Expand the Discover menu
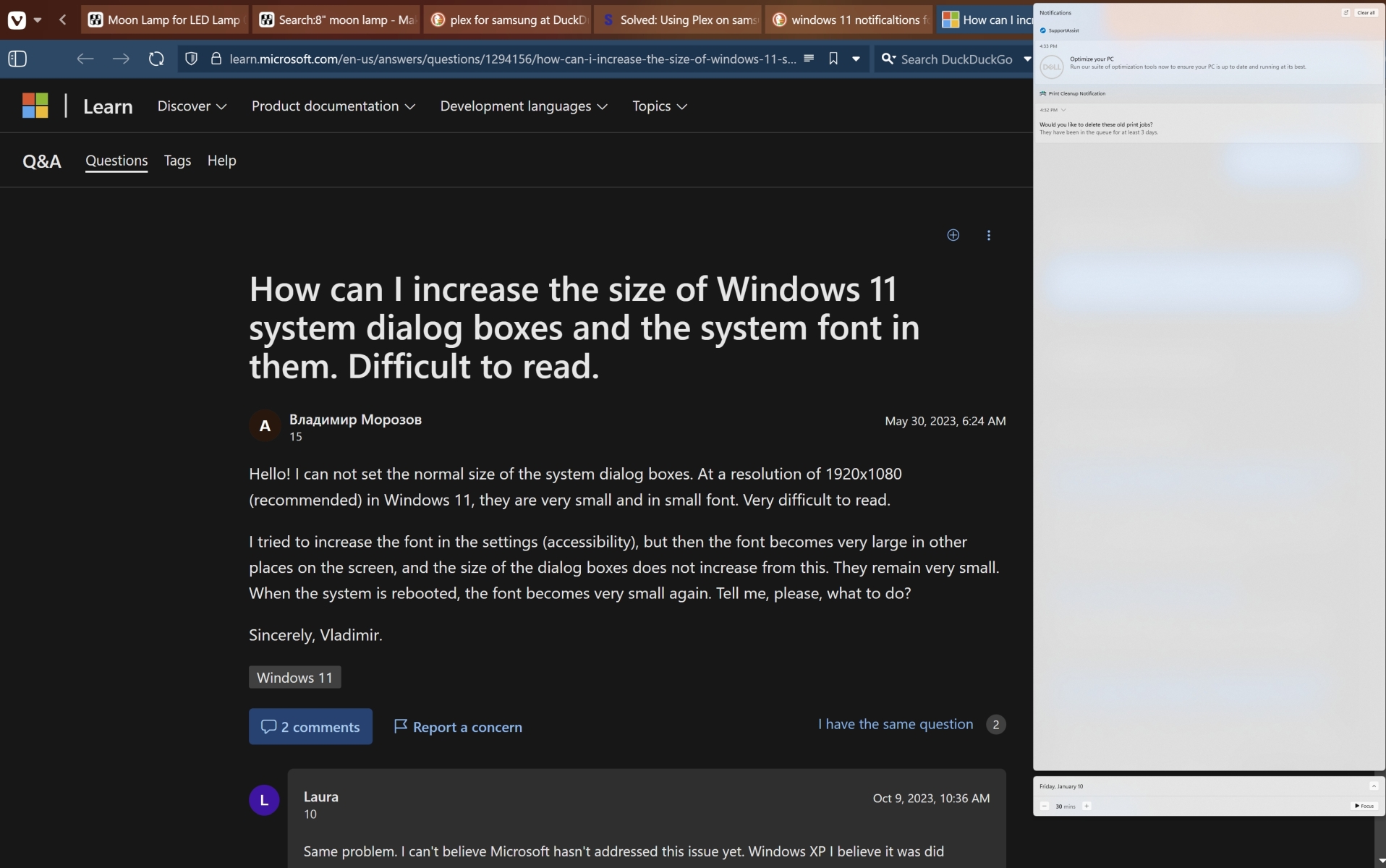The width and height of the screenshot is (1386, 868). [x=192, y=106]
